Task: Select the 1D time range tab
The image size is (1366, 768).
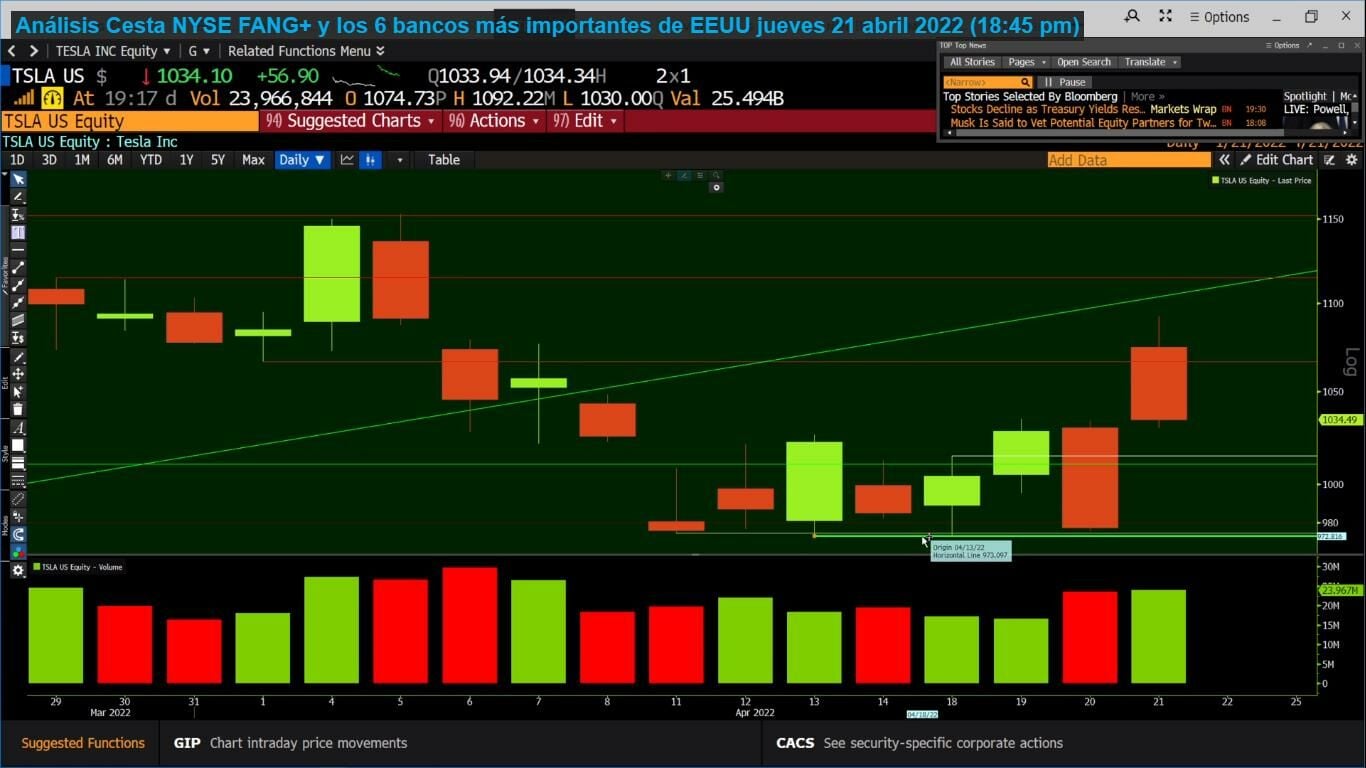Action: click(17, 160)
